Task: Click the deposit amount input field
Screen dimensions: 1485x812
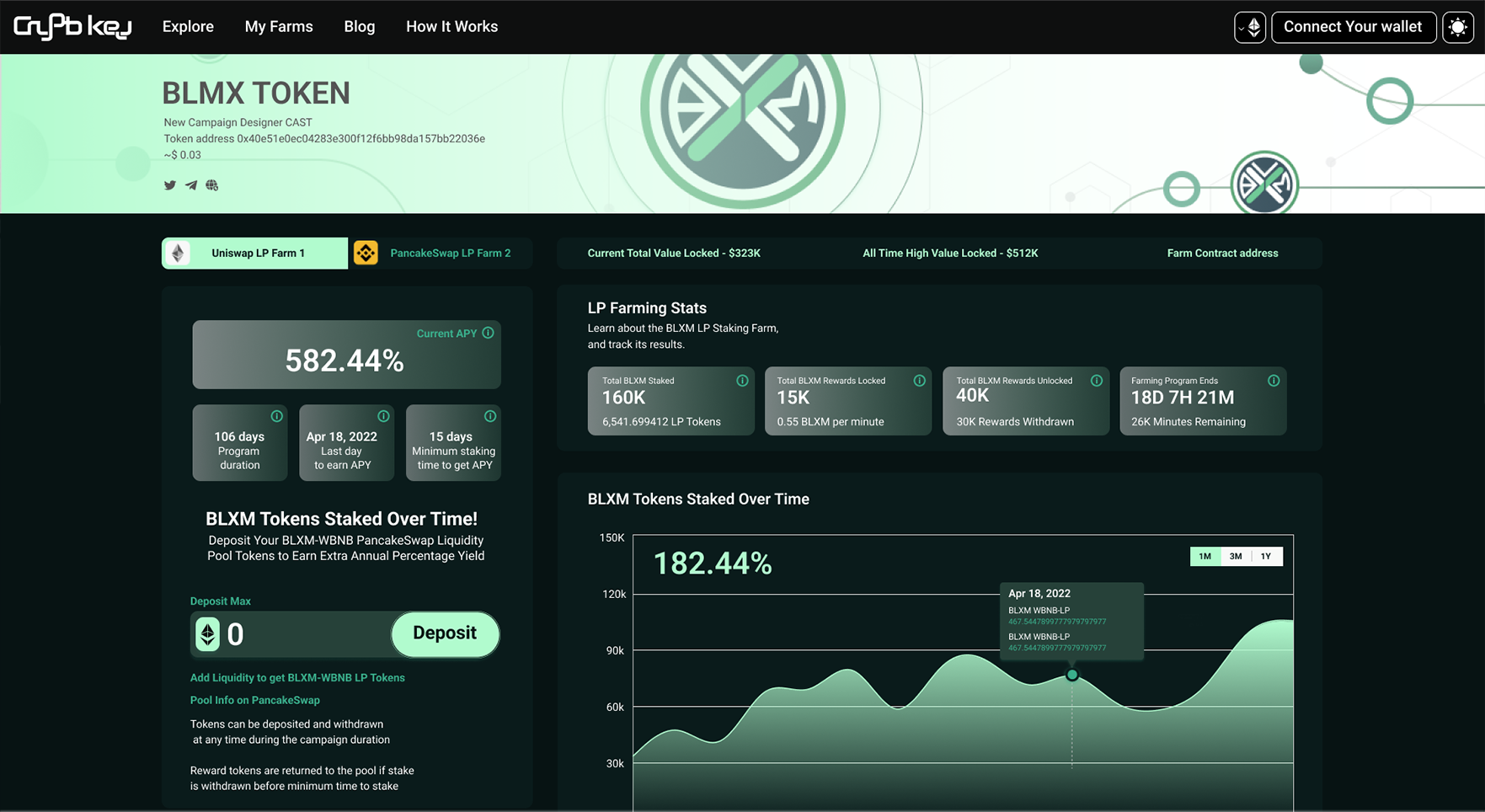Action: point(303,634)
